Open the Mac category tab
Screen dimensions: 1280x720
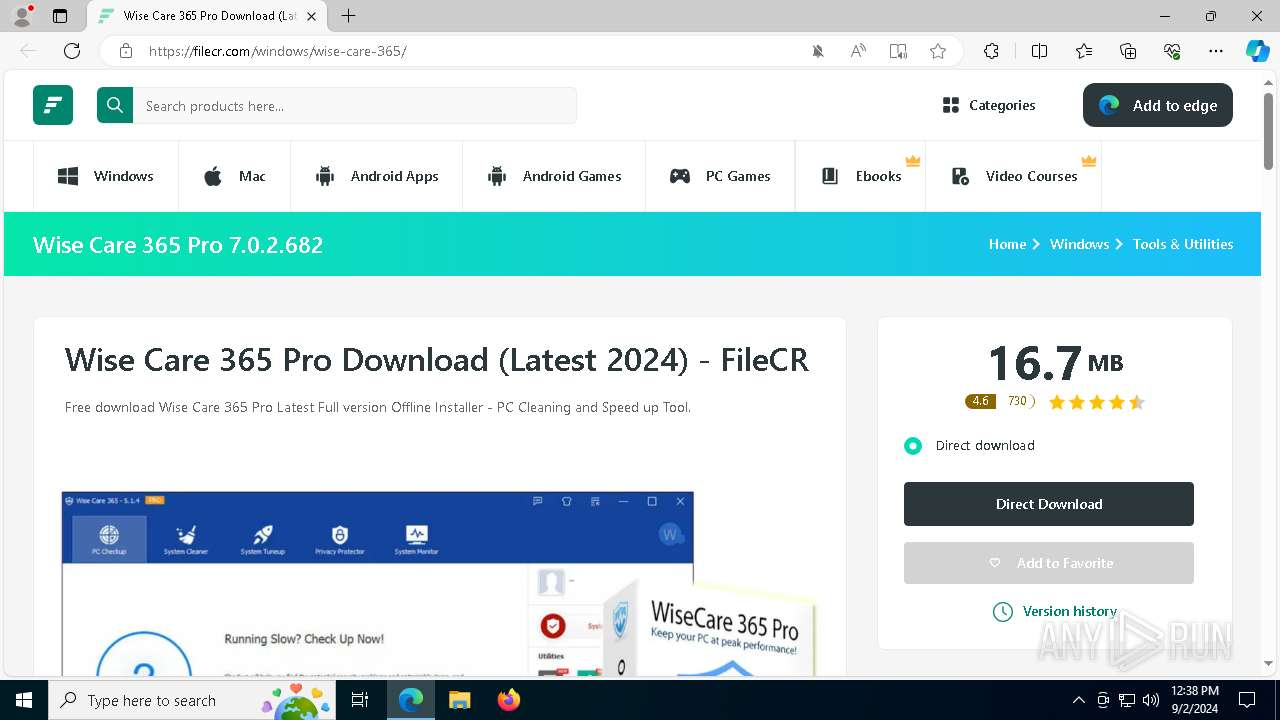coord(235,176)
